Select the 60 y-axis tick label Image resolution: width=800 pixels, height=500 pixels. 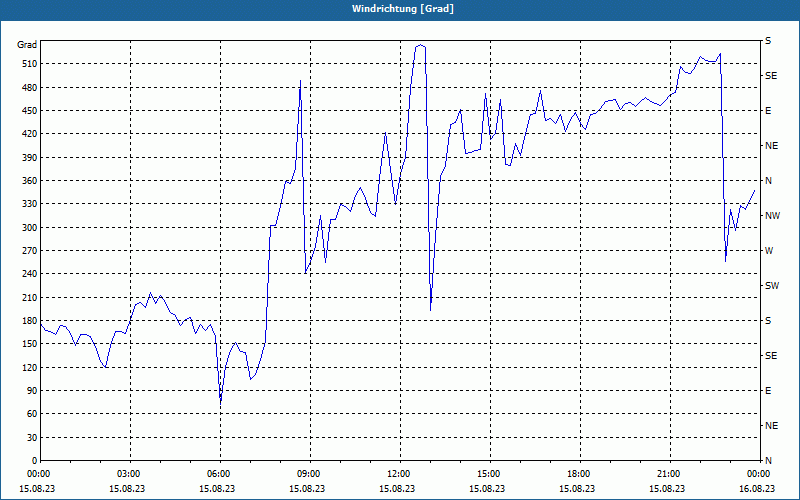(31, 414)
